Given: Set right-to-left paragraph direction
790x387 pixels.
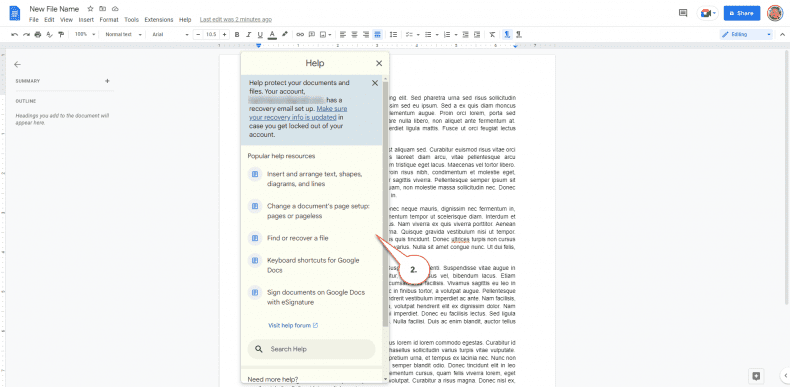Looking at the screenshot, I should click(x=519, y=35).
